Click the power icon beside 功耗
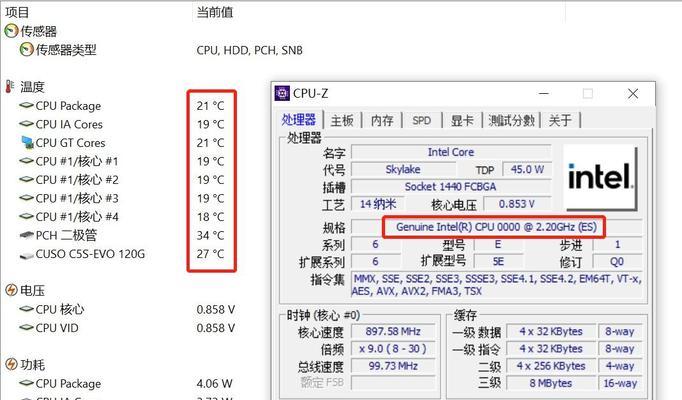The image size is (682, 400). click(x=11, y=364)
